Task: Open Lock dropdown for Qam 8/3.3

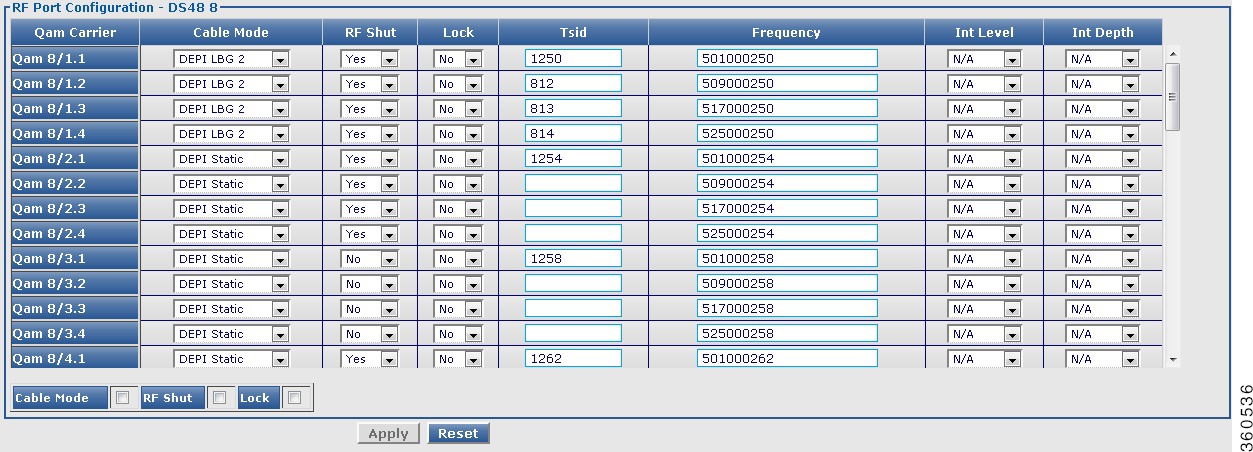Action: 458,309
